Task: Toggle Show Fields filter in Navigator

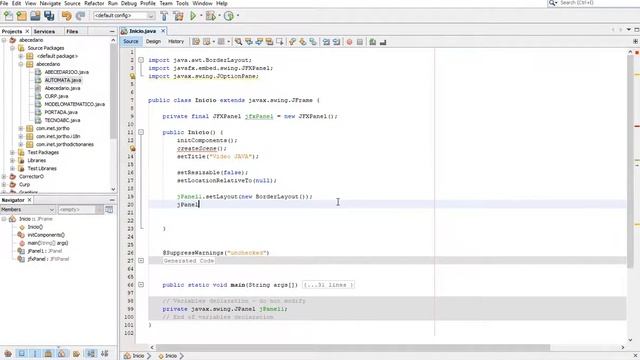Action: [x=22, y=353]
